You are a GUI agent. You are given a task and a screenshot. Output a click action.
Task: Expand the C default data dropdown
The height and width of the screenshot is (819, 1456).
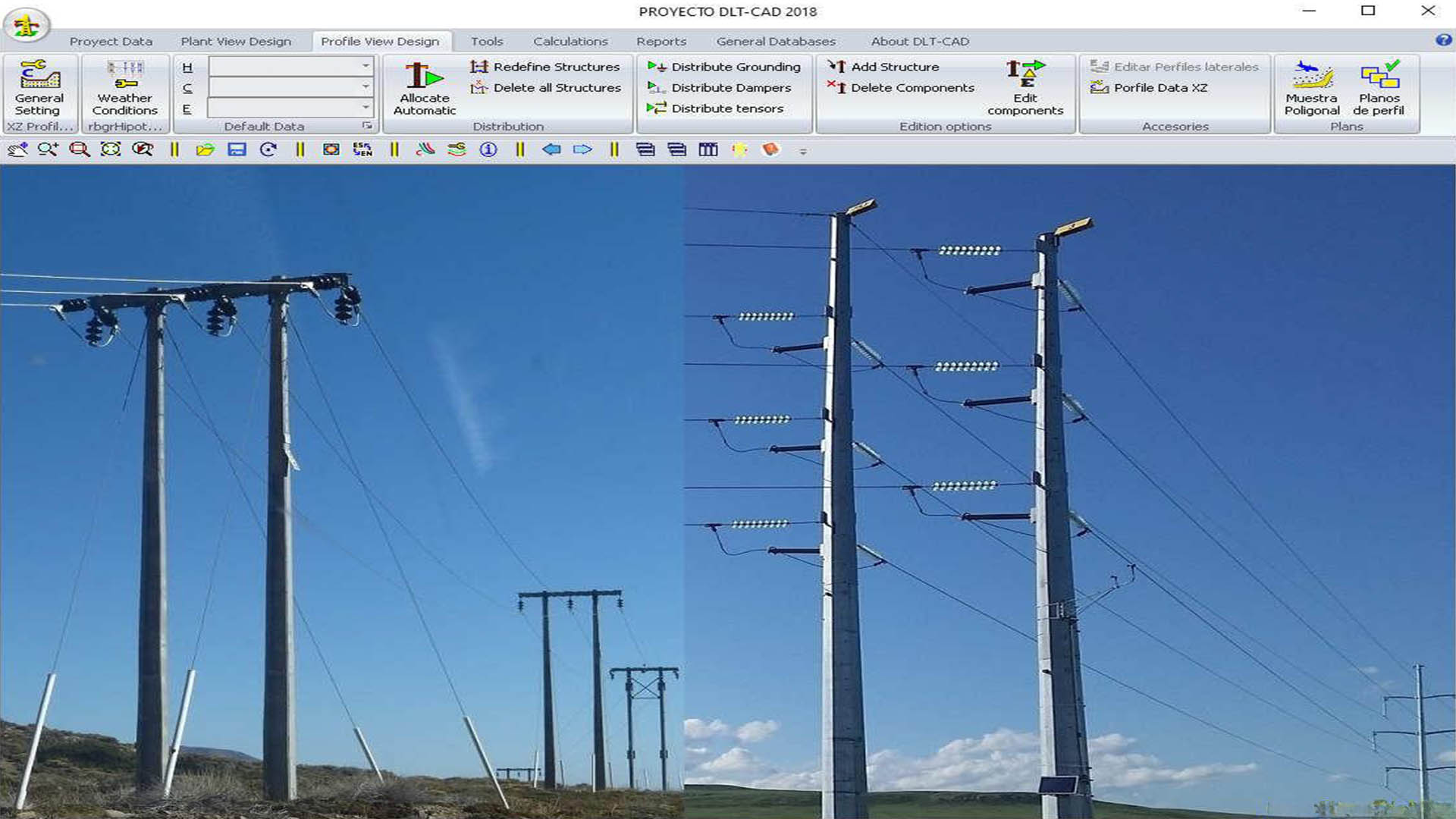366,86
